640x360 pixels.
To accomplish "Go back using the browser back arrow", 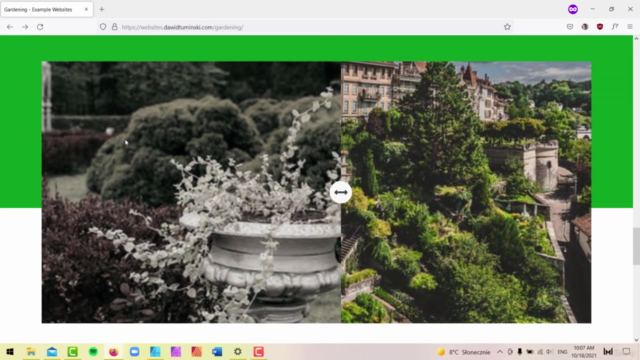I will coord(10,27).
